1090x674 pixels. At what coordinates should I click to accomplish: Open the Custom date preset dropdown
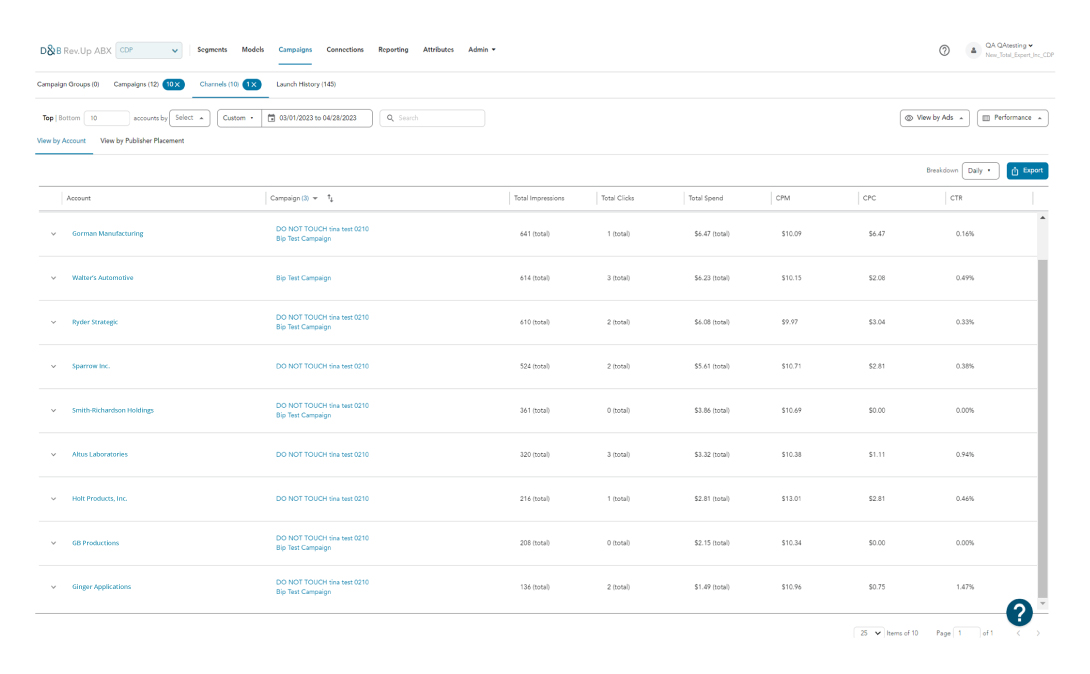[239, 118]
